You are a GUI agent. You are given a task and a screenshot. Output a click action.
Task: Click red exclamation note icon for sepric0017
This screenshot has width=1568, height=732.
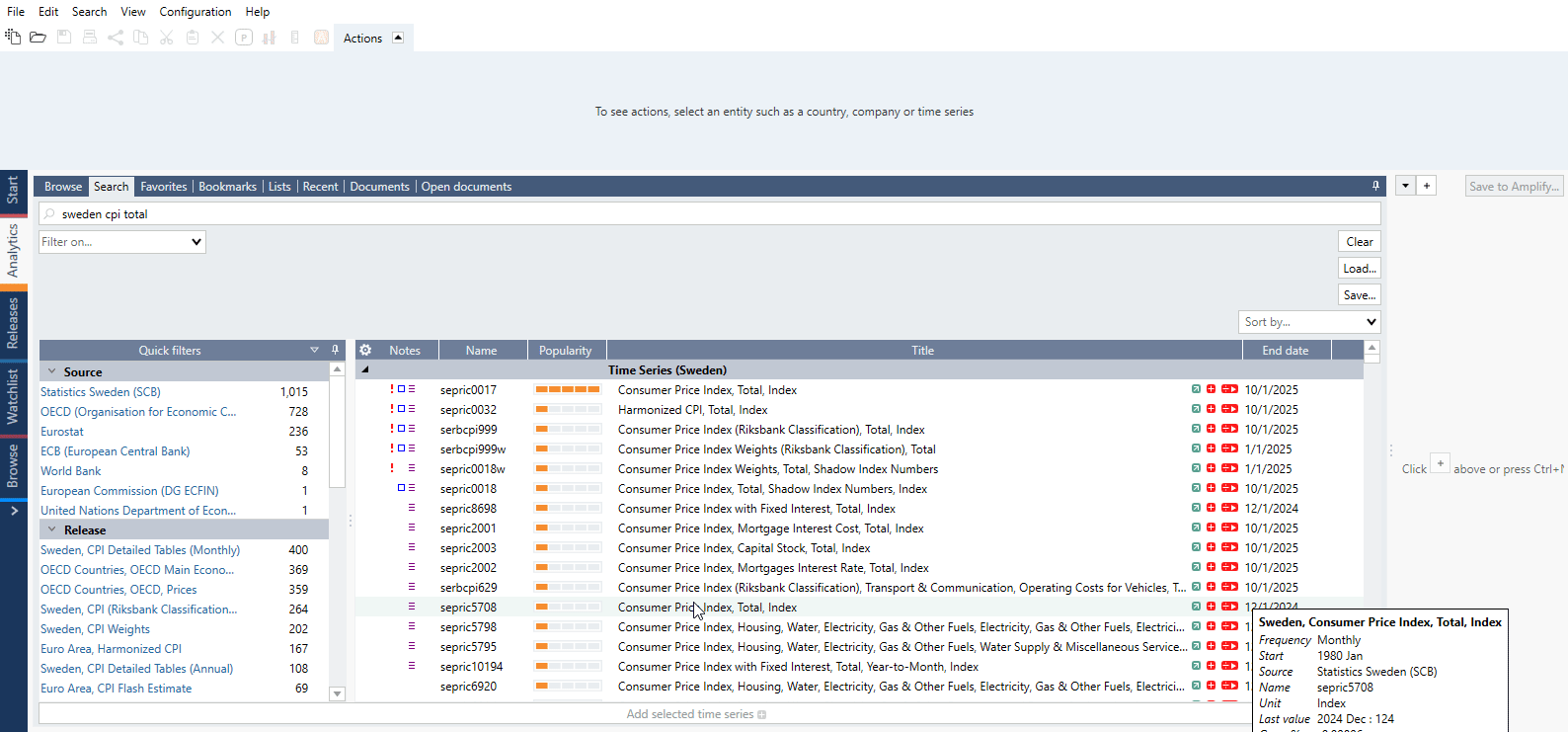[392, 389]
